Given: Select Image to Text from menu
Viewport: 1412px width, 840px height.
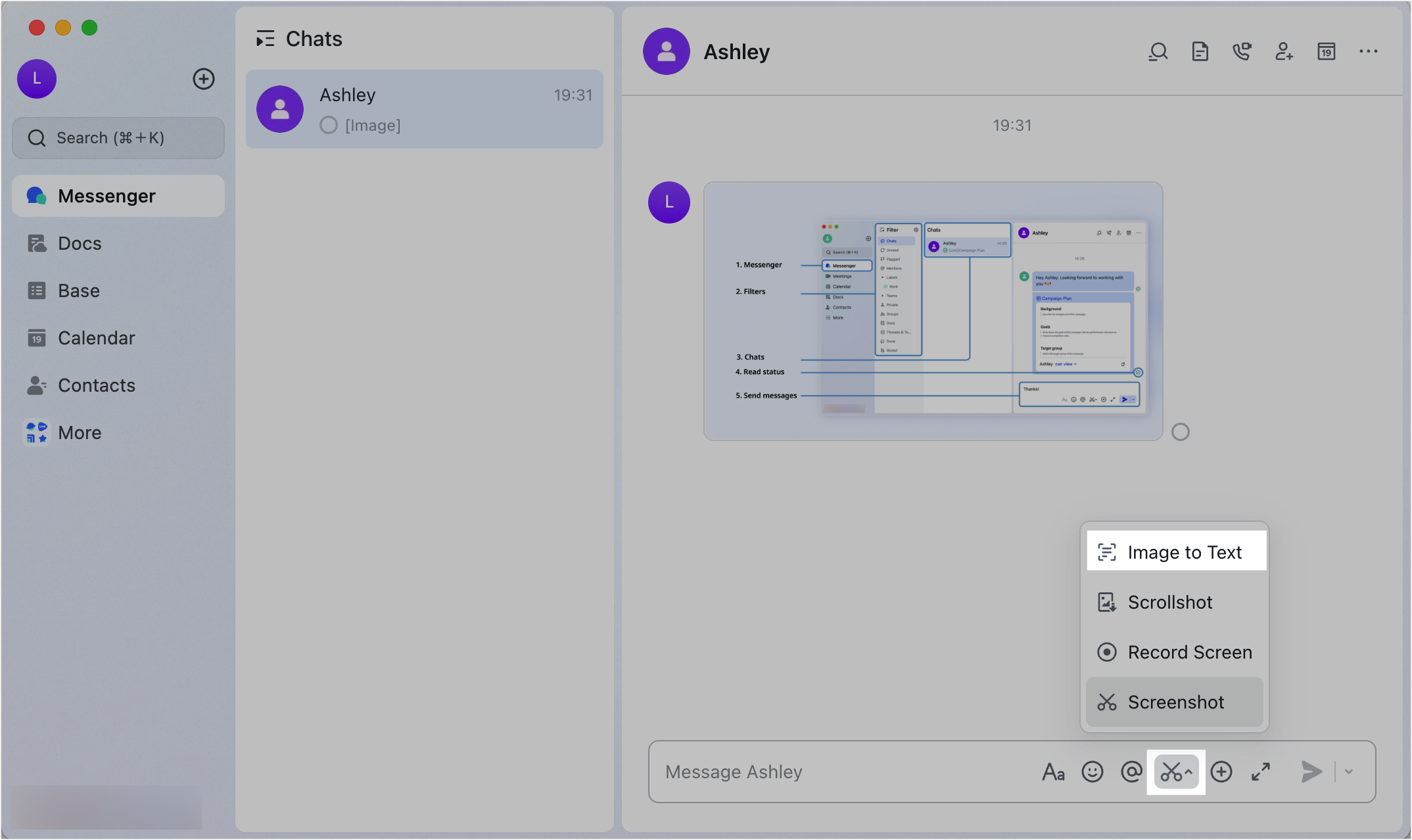Looking at the screenshot, I should [x=1176, y=552].
